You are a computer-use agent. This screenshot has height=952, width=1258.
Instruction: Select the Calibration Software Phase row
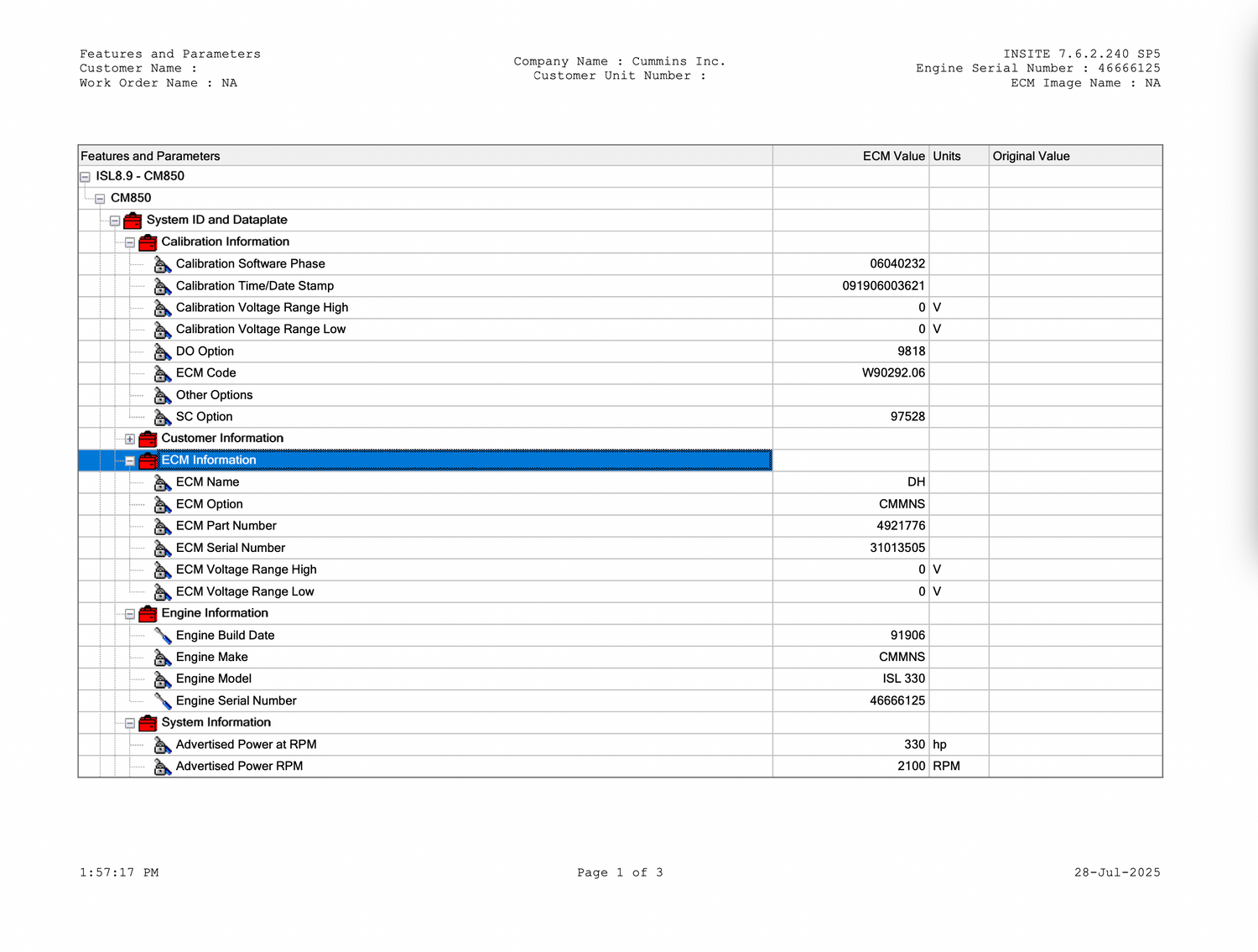(250, 264)
